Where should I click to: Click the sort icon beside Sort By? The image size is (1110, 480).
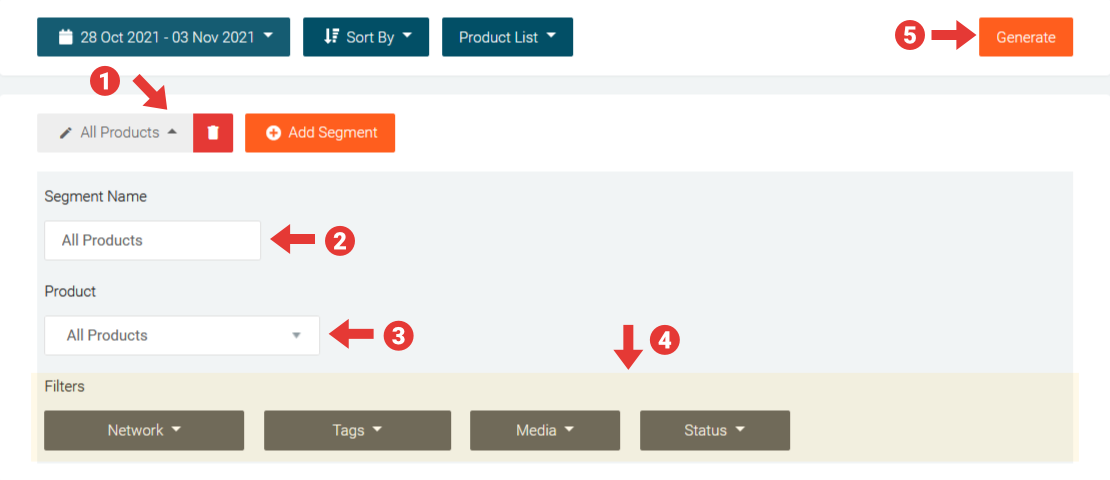[x=332, y=37]
